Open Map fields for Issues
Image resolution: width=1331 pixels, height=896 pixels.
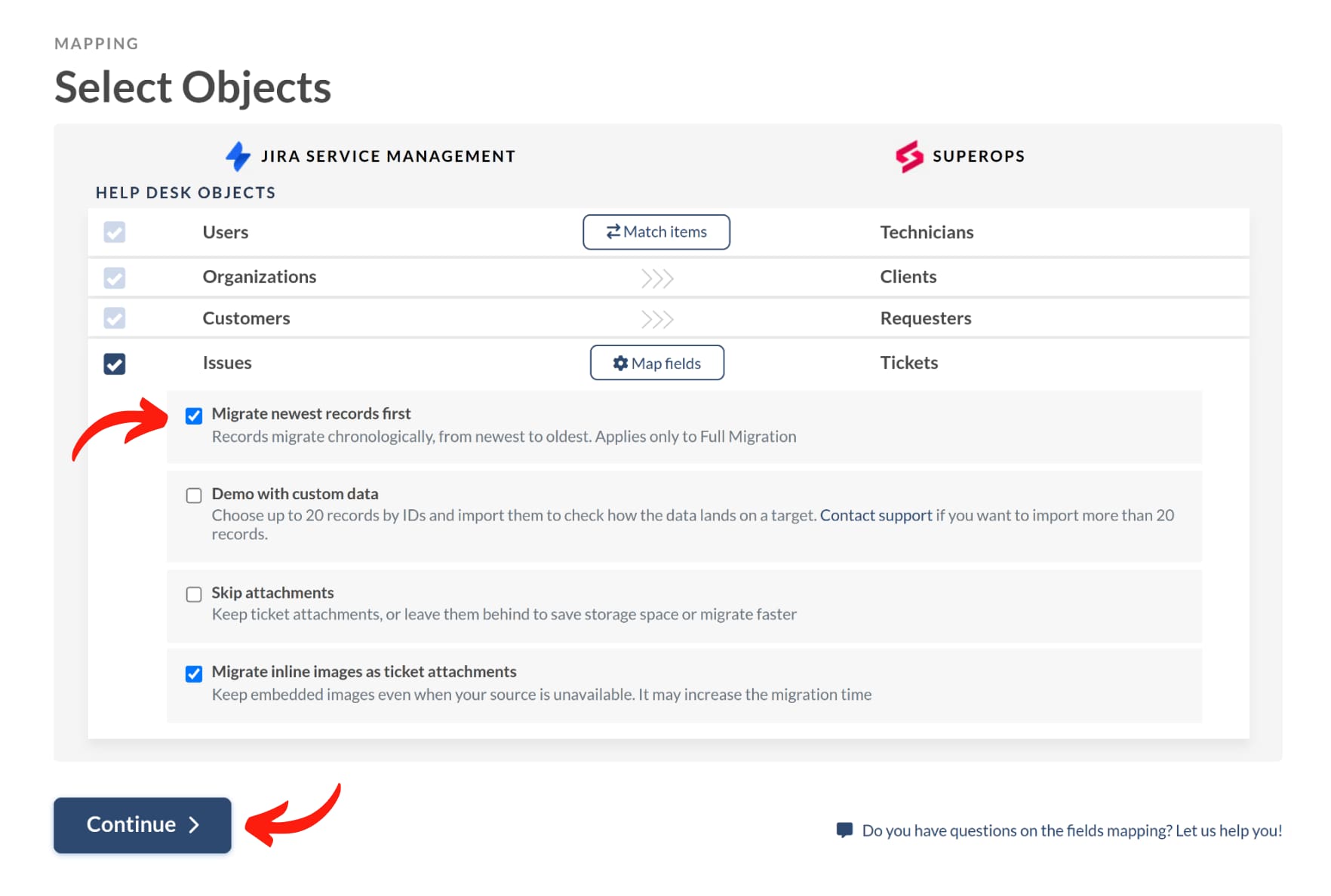click(x=657, y=363)
